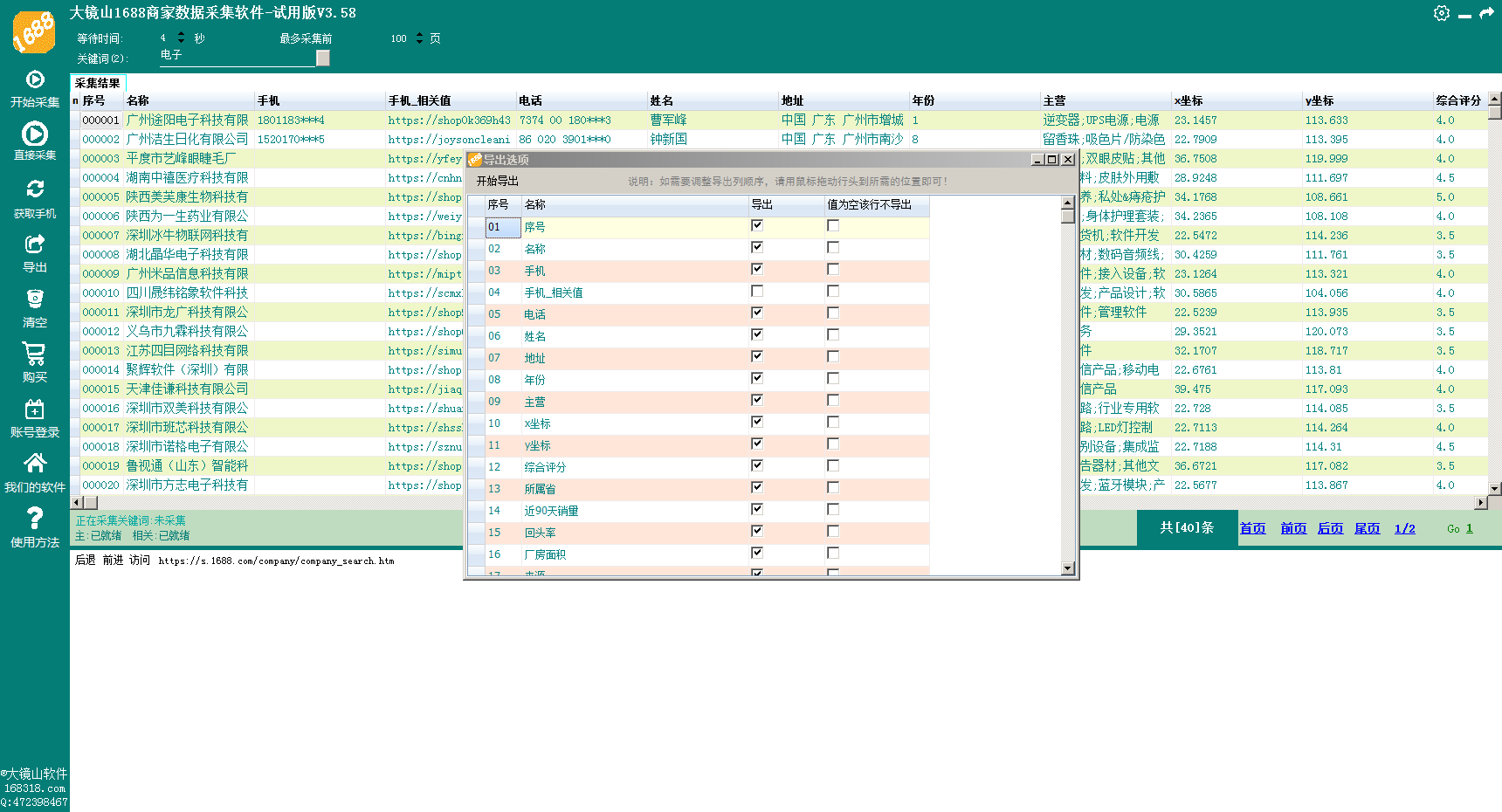The width and height of the screenshot is (1502, 812).
Task: Uncheck the 导出 checkbox for 手机 row
Action: pyautogui.click(x=757, y=269)
